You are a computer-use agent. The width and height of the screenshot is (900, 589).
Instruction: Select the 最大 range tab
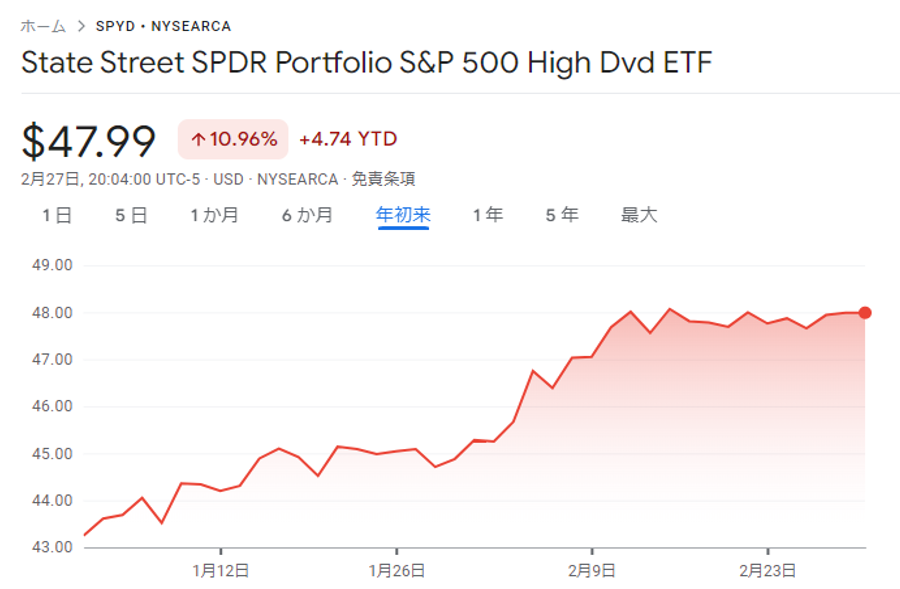coord(639,215)
